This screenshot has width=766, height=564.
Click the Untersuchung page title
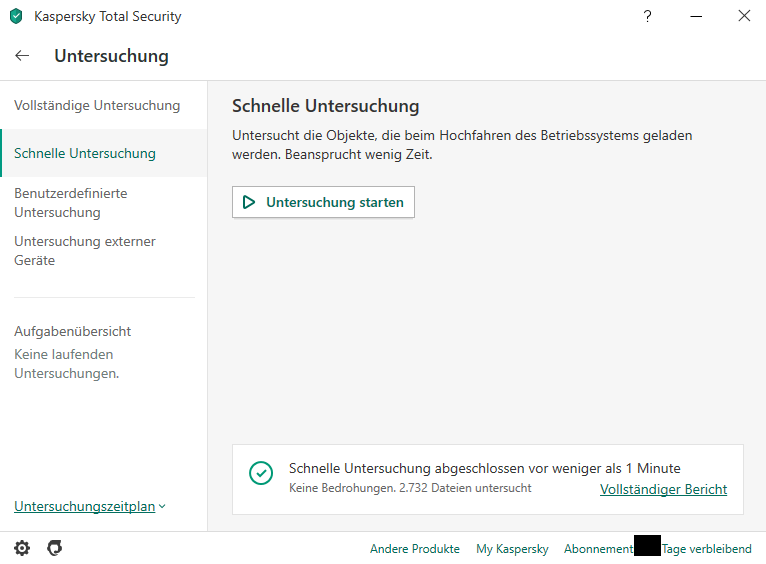tap(111, 56)
